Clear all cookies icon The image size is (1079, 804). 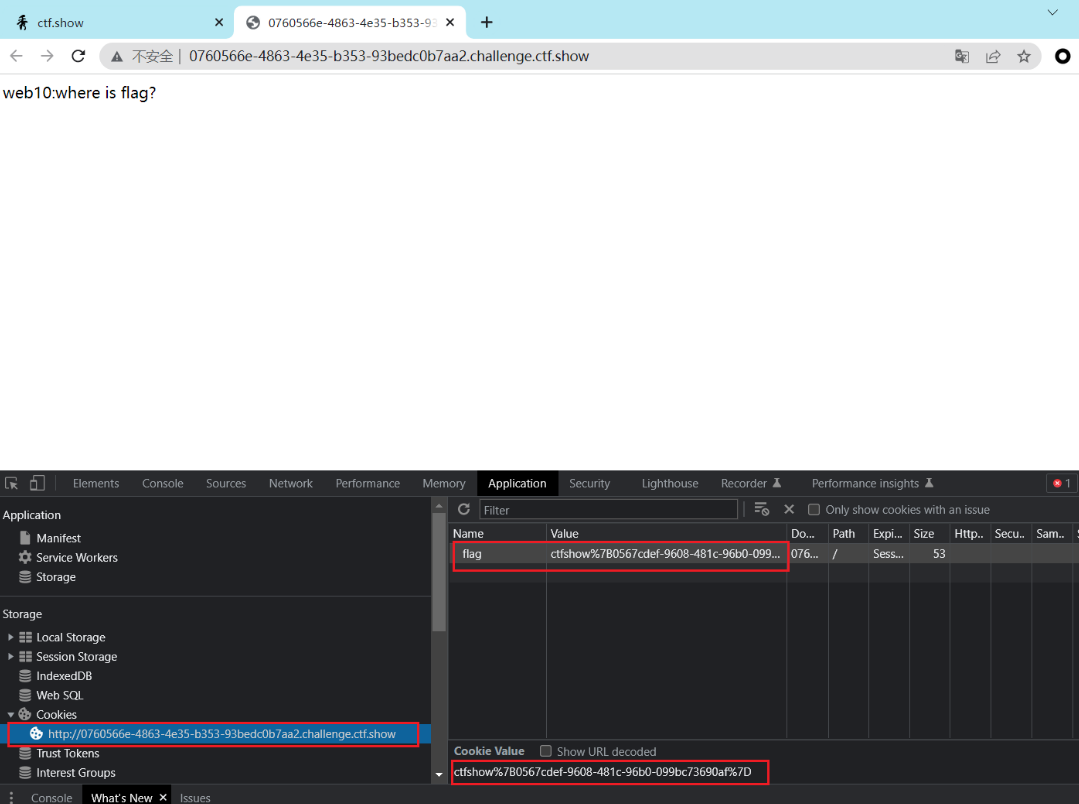click(x=762, y=509)
